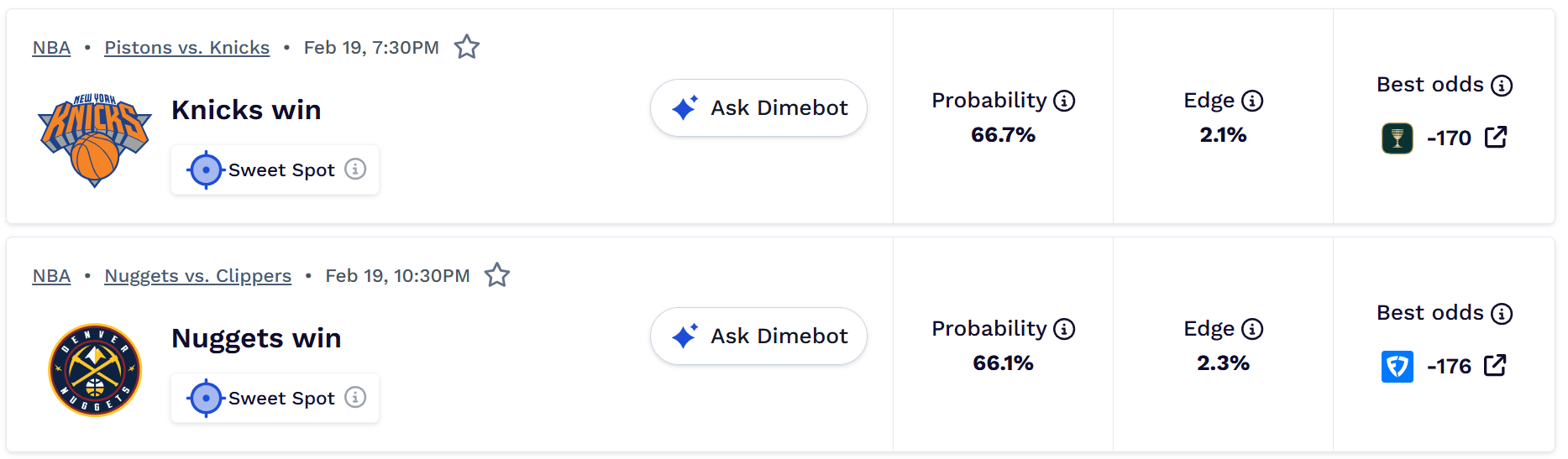
Task: Favorite the Nuggets vs. Clippers game star
Action: [x=497, y=275]
